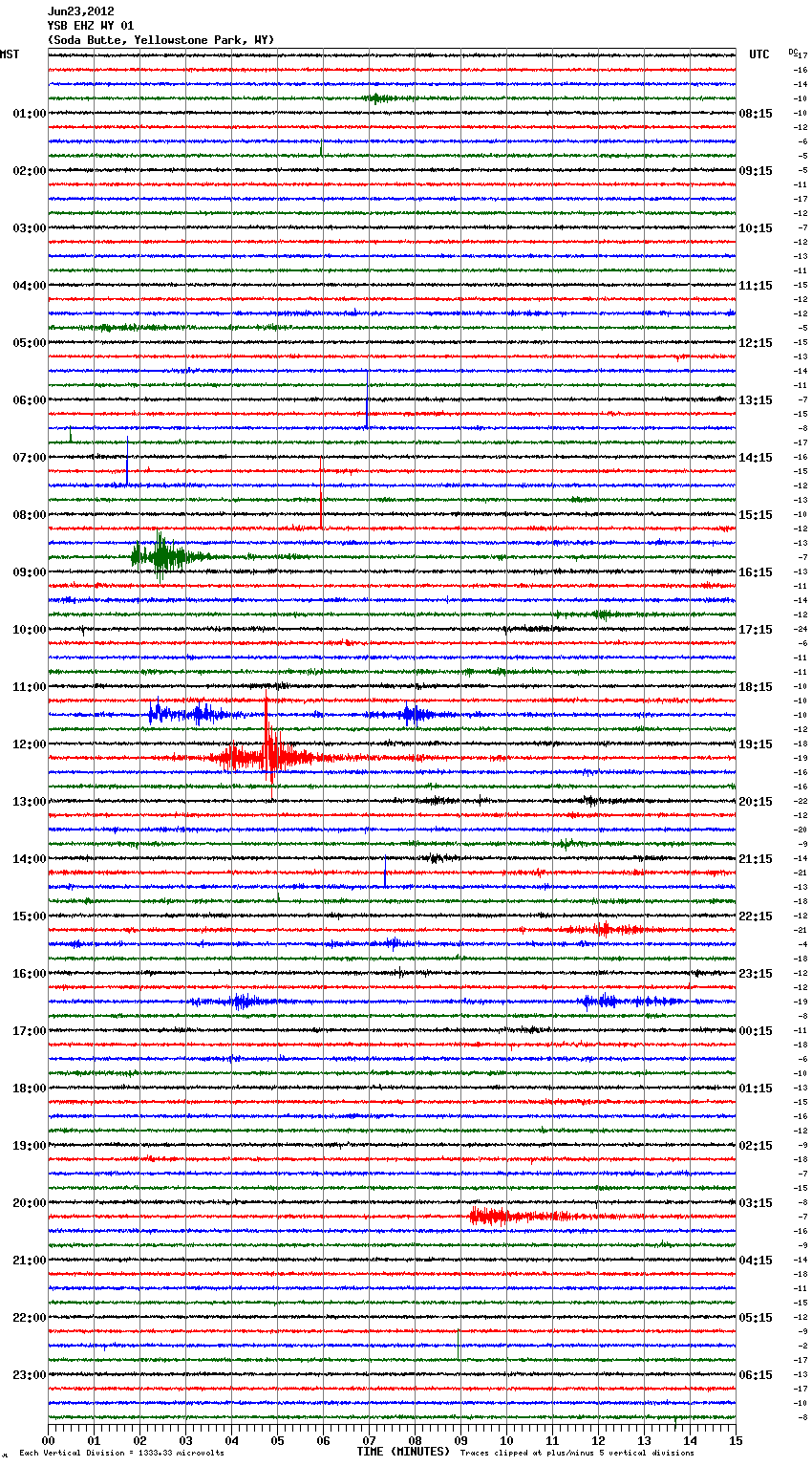
Task: Select the 20:00 MST time label
Action: [29, 1203]
